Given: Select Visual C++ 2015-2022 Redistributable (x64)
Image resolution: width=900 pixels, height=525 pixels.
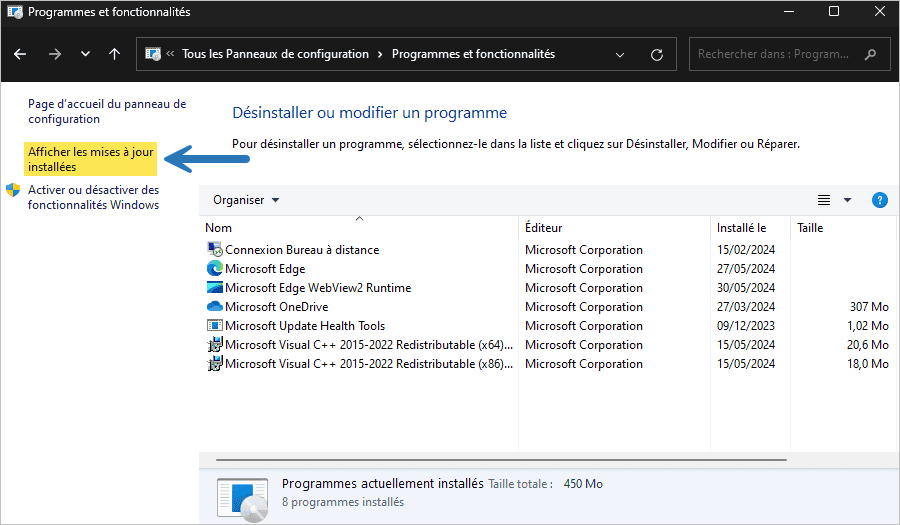Looking at the screenshot, I should tap(369, 344).
